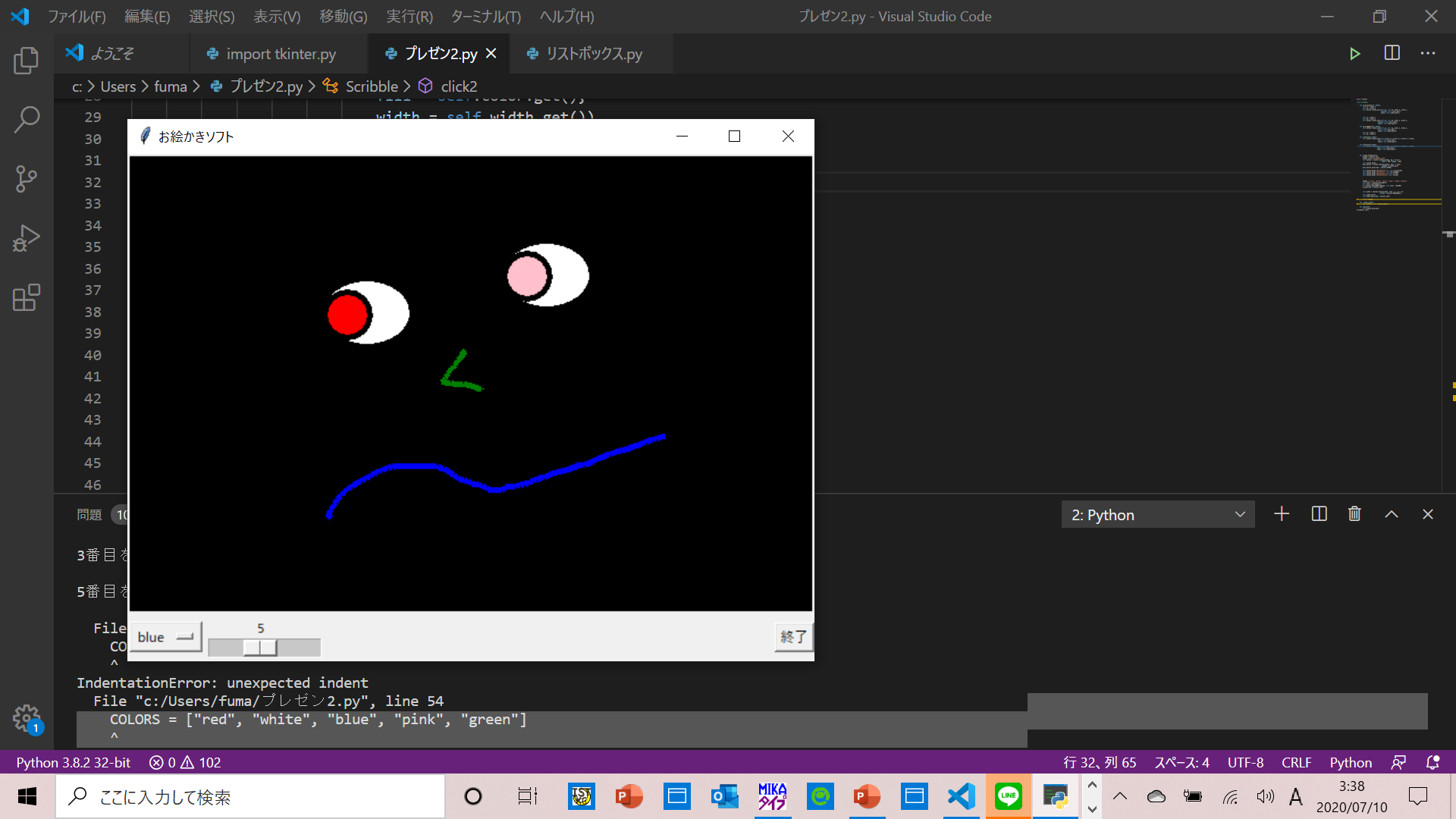1456x819 pixels.
Task: Split the editor to the right
Action: point(1392,53)
